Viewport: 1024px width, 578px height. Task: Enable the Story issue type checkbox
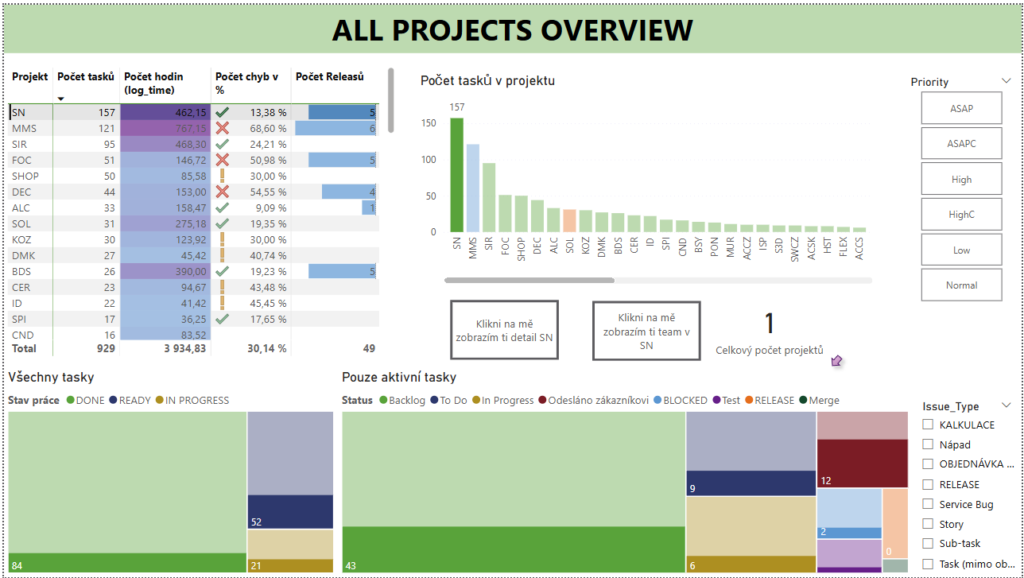tap(926, 524)
